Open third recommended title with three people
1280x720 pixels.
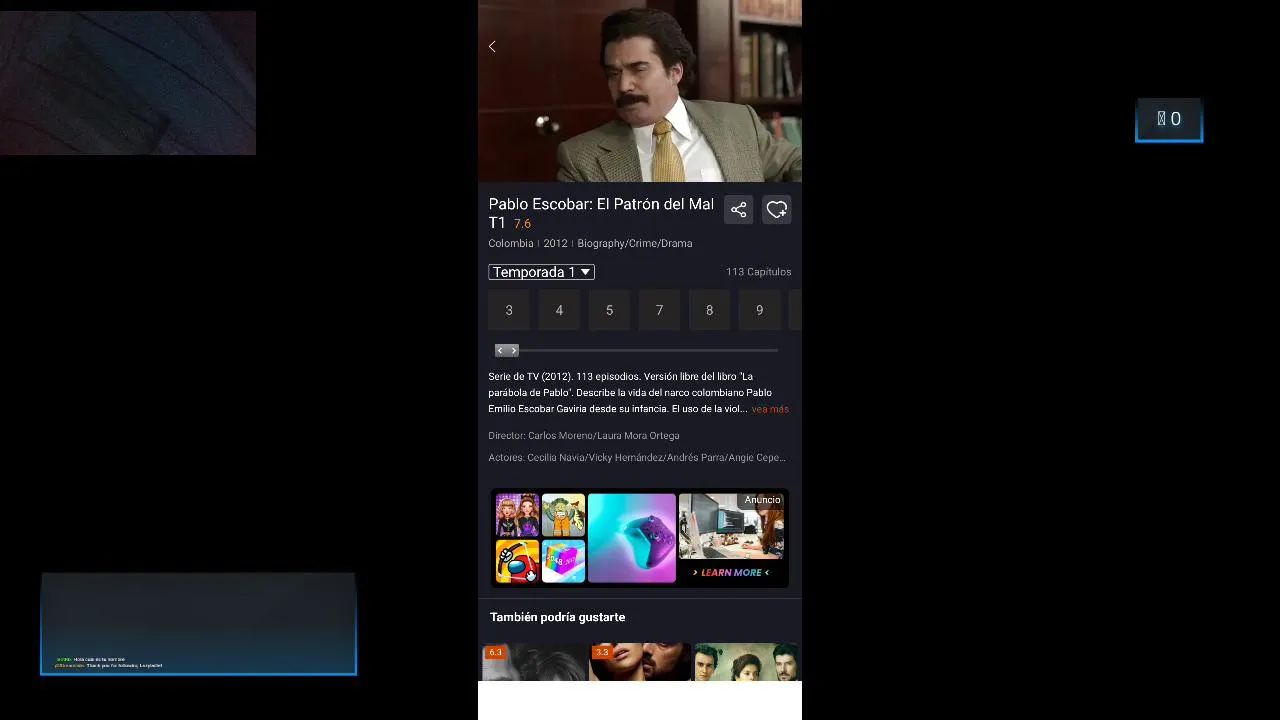[747, 662]
